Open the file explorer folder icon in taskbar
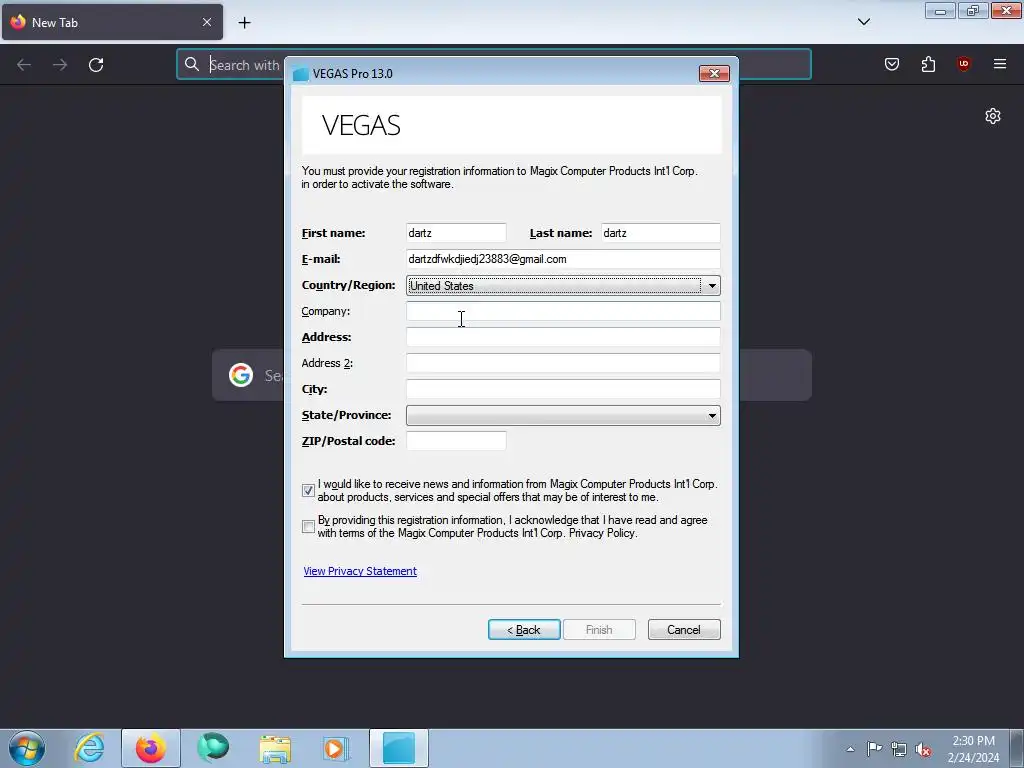Image resolution: width=1024 pixels, height=768 pixels. tap(275, 748)
